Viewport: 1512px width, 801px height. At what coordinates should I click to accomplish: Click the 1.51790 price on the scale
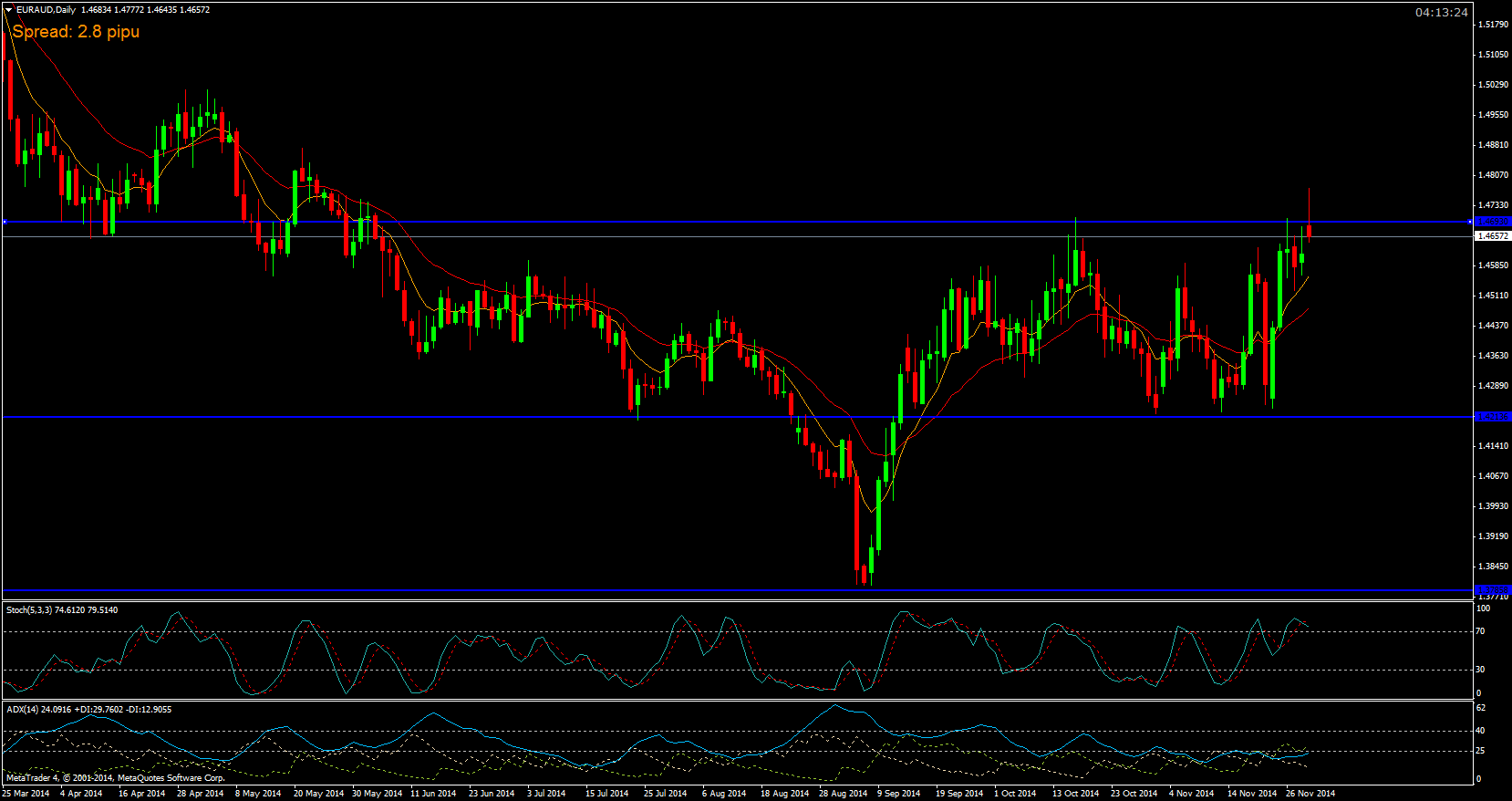click(1493, 25)
